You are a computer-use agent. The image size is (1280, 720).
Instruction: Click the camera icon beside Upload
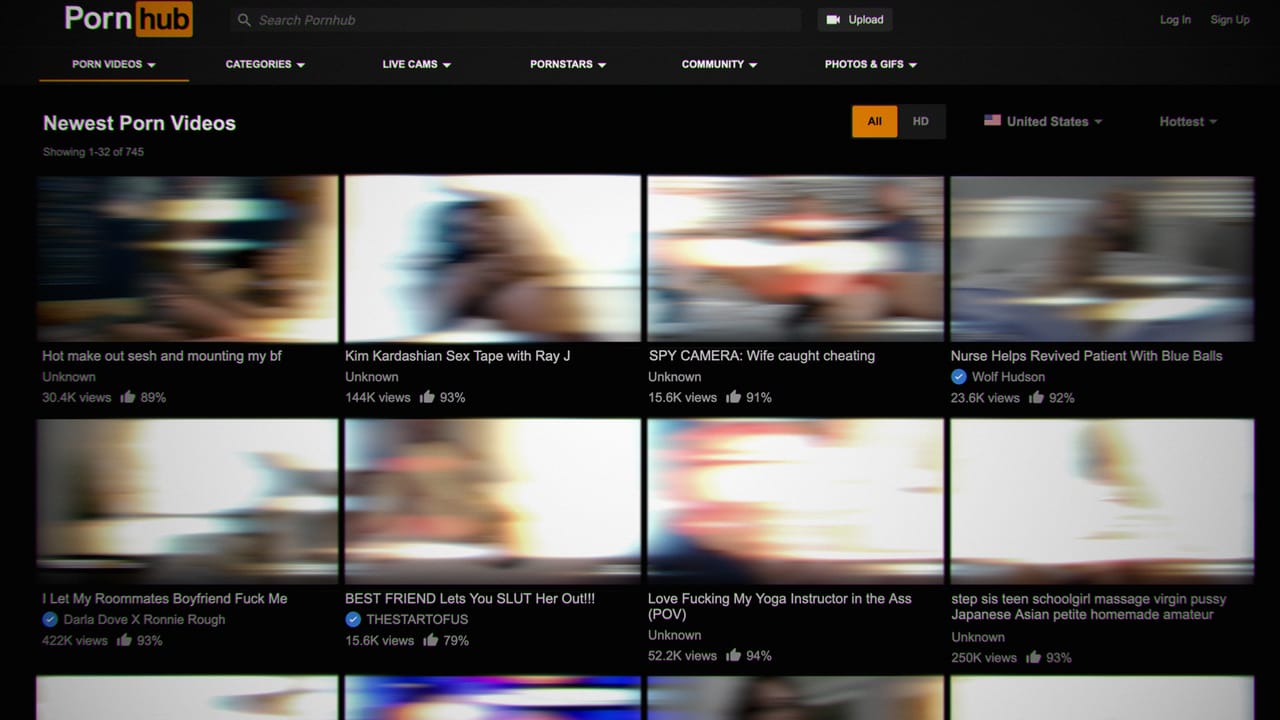[833, 20]
